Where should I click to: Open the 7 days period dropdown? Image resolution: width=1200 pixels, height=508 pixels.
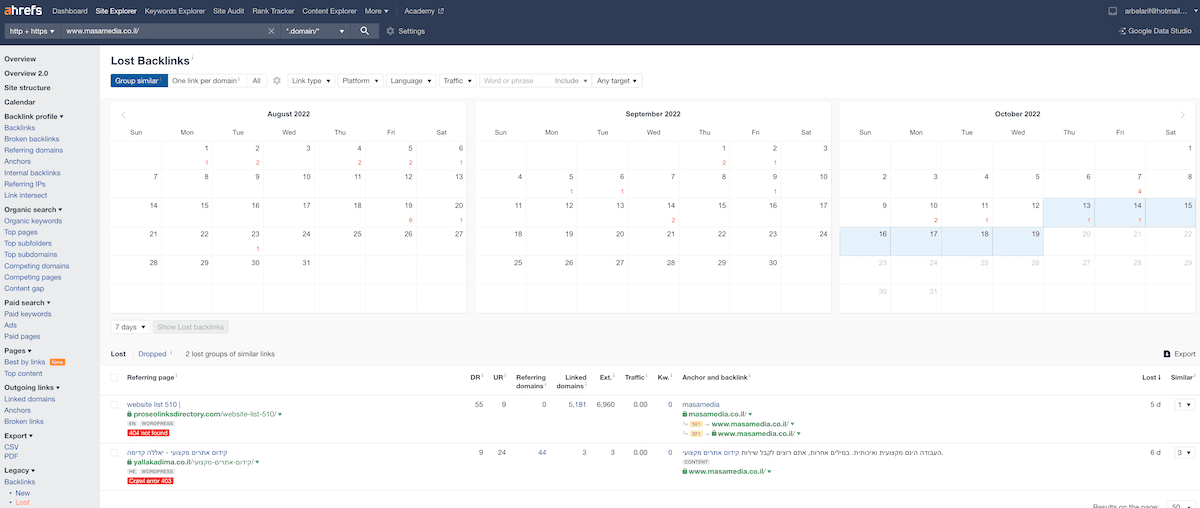point(130,327)
